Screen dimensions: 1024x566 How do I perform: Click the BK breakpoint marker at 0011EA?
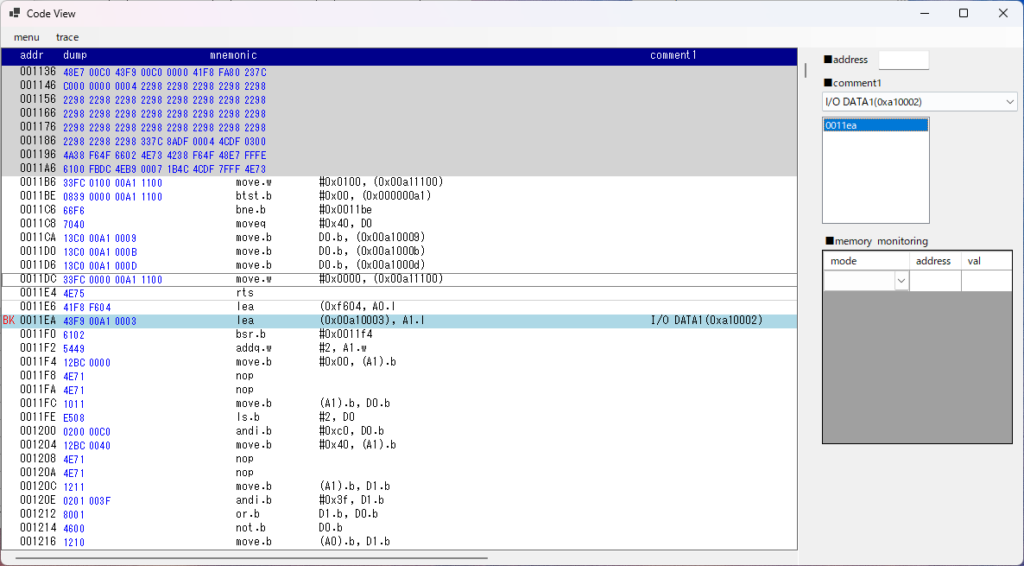coord(9,321)
